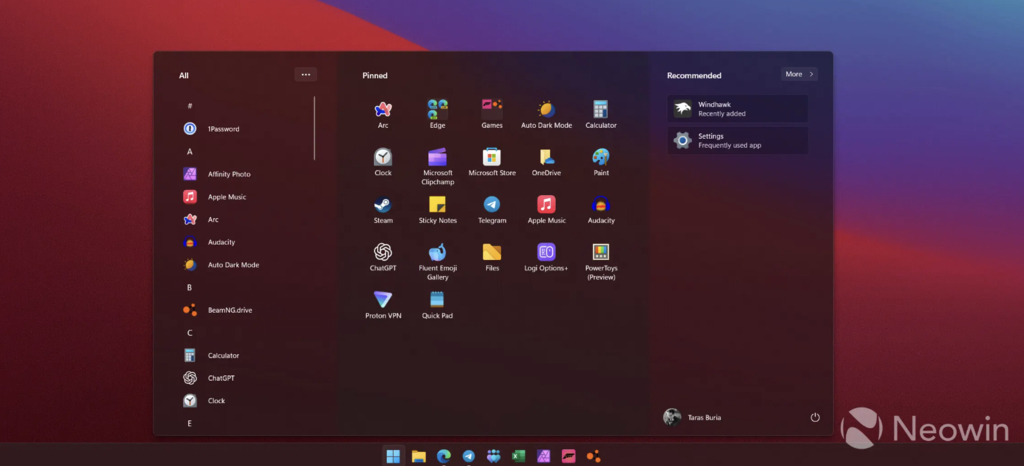
Task: Launch Audacity from the Pinned grid
Action: (x=601, y=210)
